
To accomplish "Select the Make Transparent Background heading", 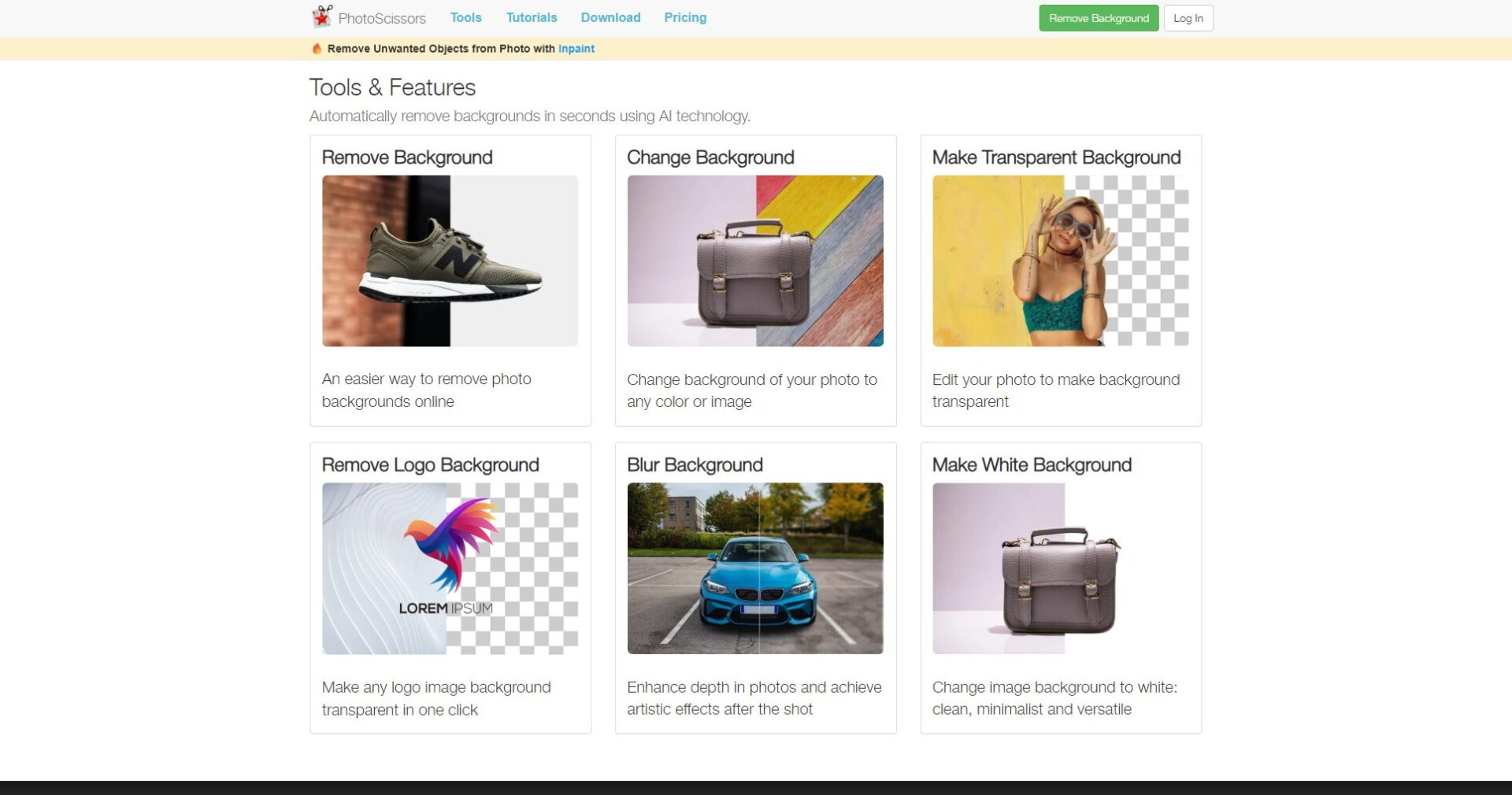I will [1055, 157].
